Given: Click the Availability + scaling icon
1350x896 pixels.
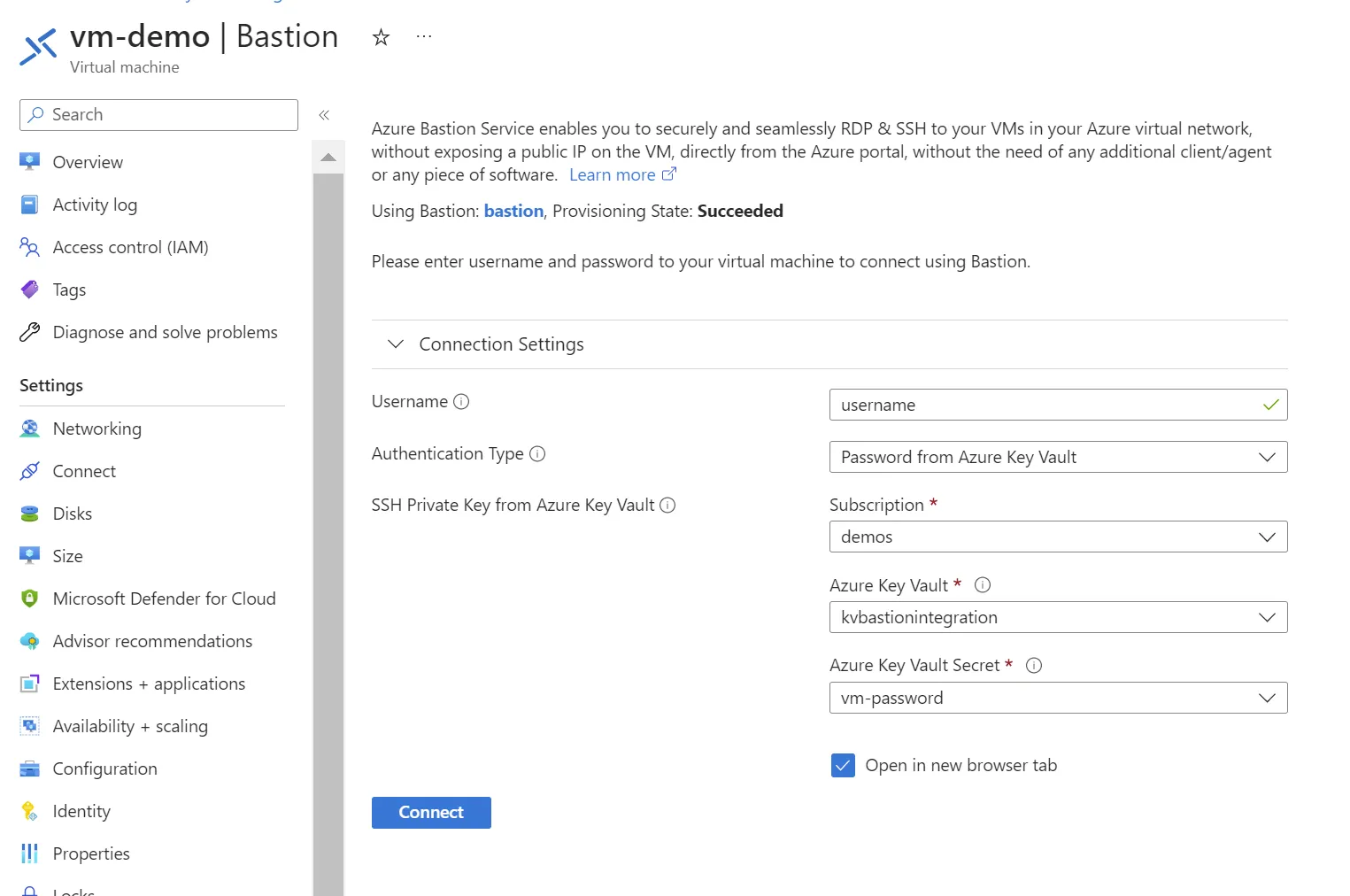Looking at the screenshot, I should pyautogui.click(x=30, y=726).
